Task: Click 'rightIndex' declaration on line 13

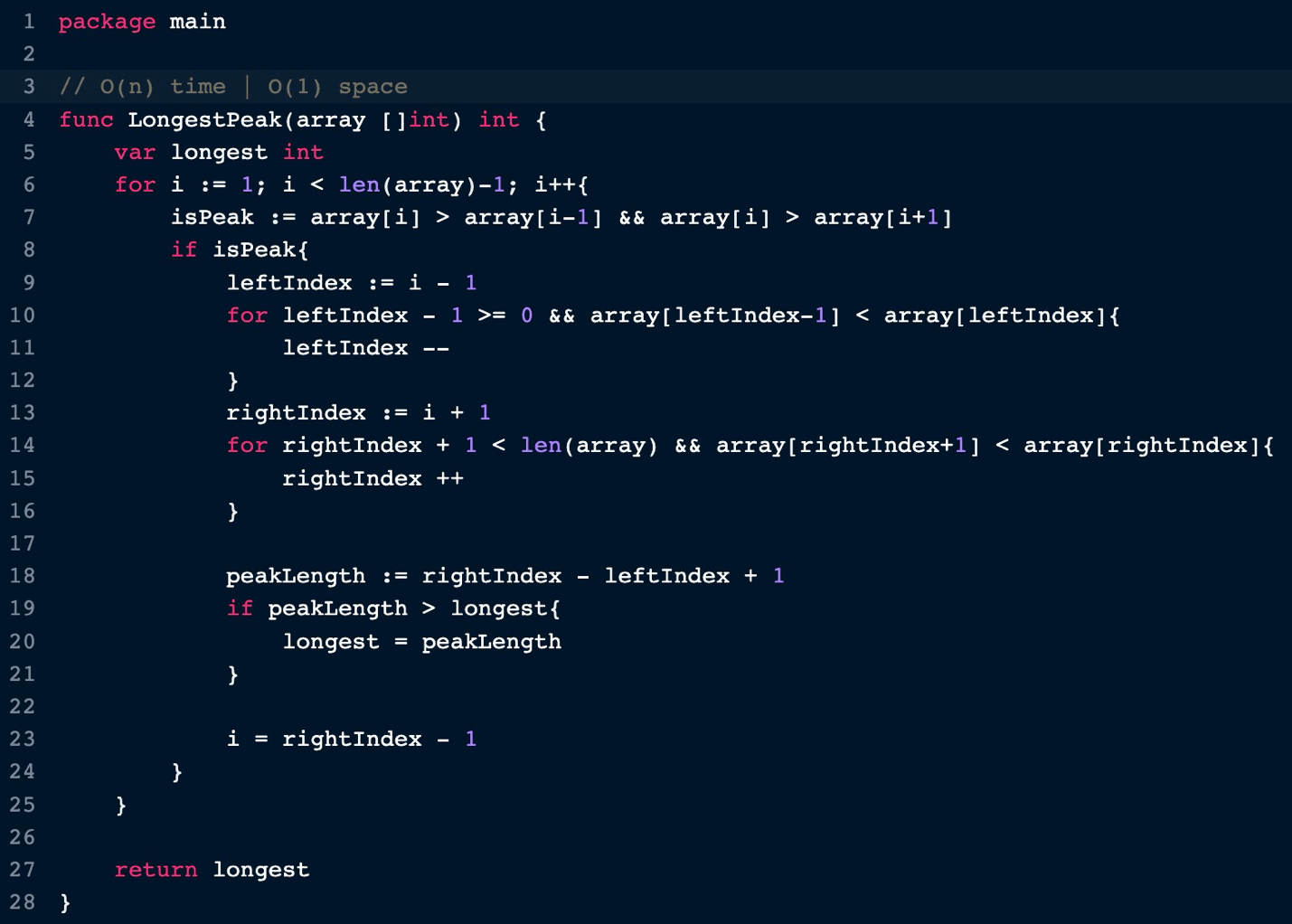Action: pyautogui.click(x=296, y=413)
